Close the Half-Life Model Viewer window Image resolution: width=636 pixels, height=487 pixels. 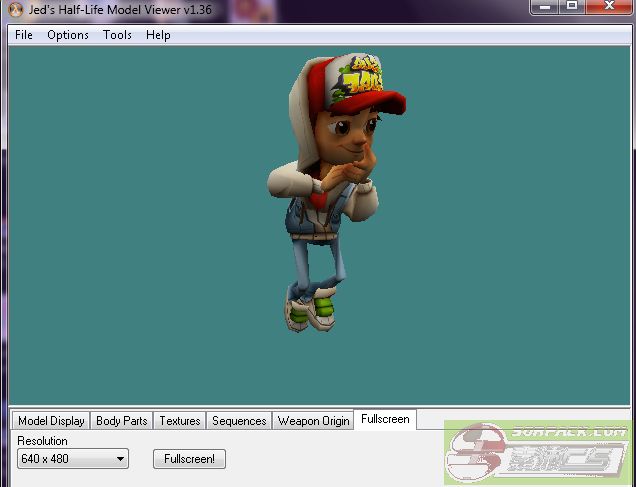(609, 6)
